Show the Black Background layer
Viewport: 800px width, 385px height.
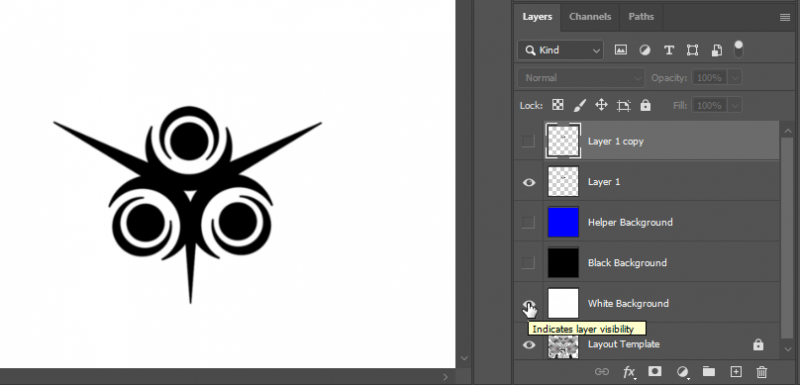[x=529, y=263]
